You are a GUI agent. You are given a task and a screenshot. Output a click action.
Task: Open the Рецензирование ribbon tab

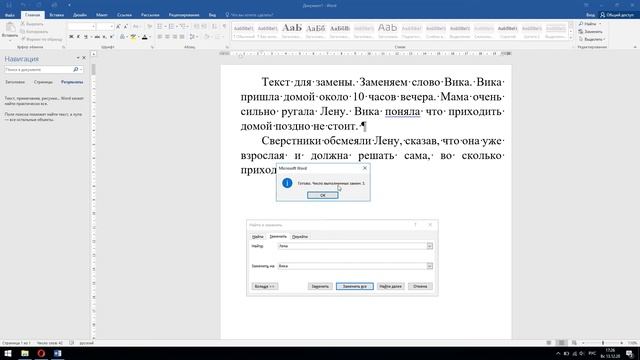(184, 15)
